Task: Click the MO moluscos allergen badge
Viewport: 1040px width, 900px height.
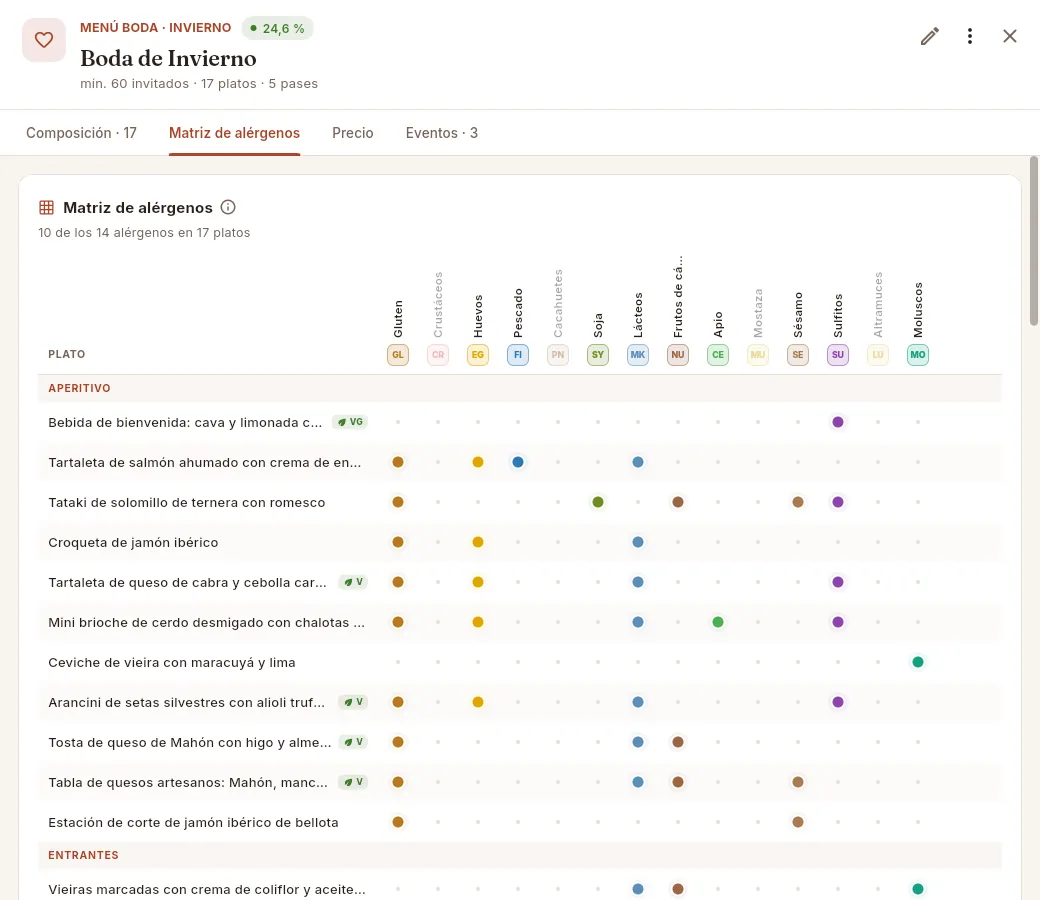Action: [x=918, y=355]
